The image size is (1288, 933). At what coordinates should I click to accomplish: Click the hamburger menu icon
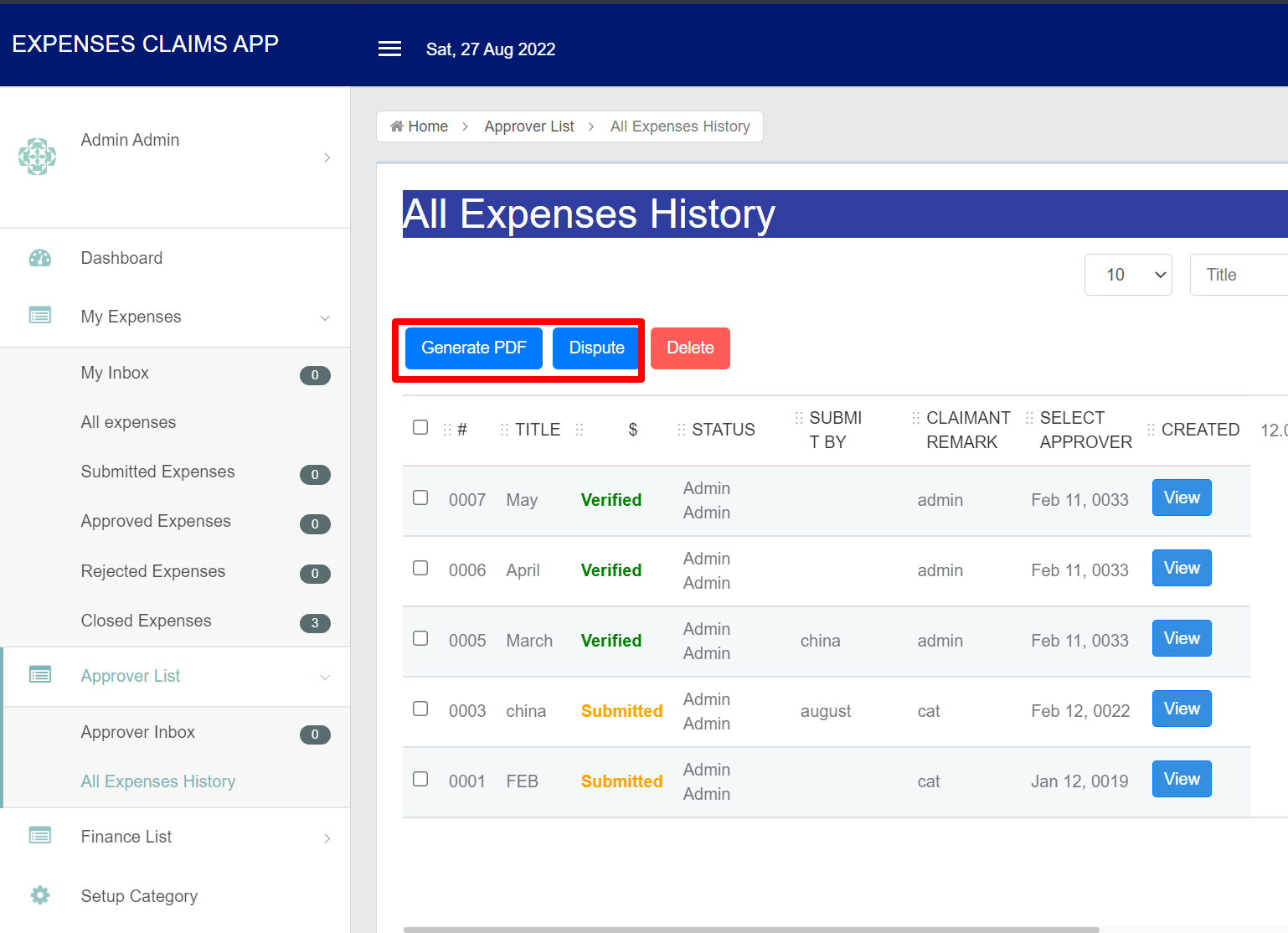389,49
